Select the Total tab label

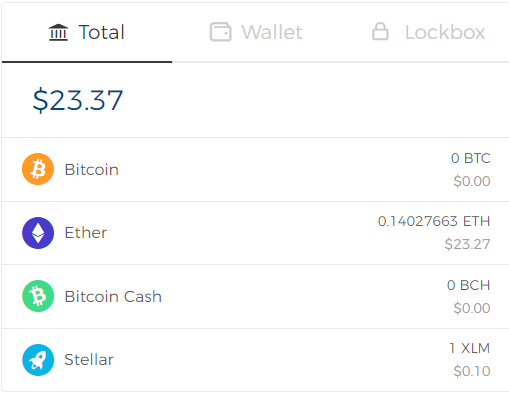(102, 32)
